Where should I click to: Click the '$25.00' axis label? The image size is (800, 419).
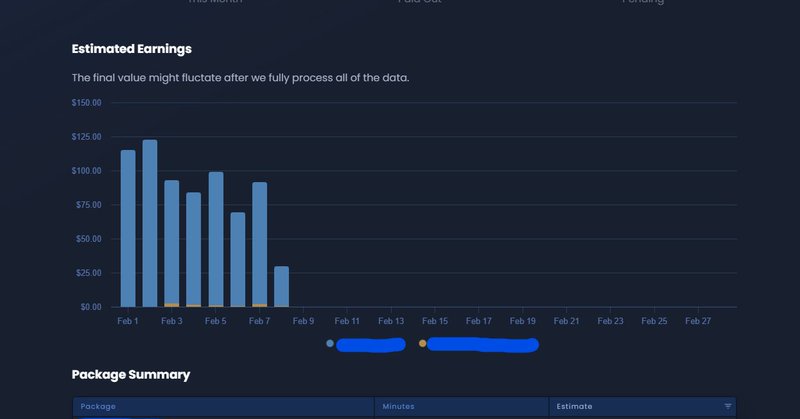89,273
